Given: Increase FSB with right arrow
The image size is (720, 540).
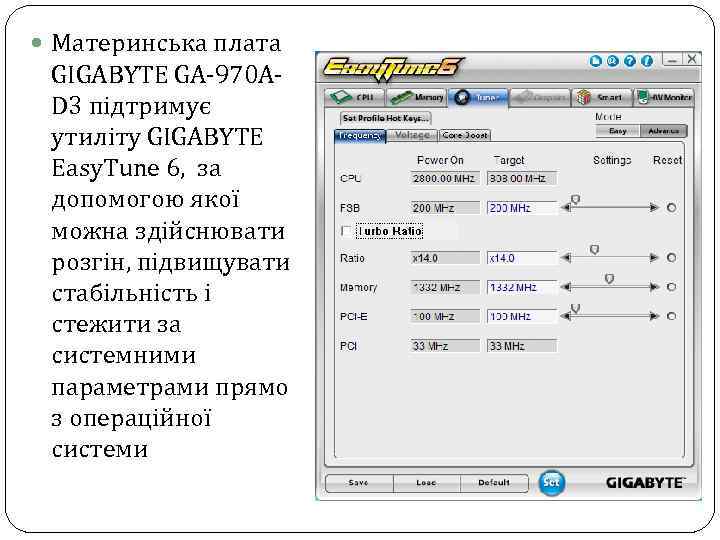Looking at the screenshot, I should tap(654, 208).
